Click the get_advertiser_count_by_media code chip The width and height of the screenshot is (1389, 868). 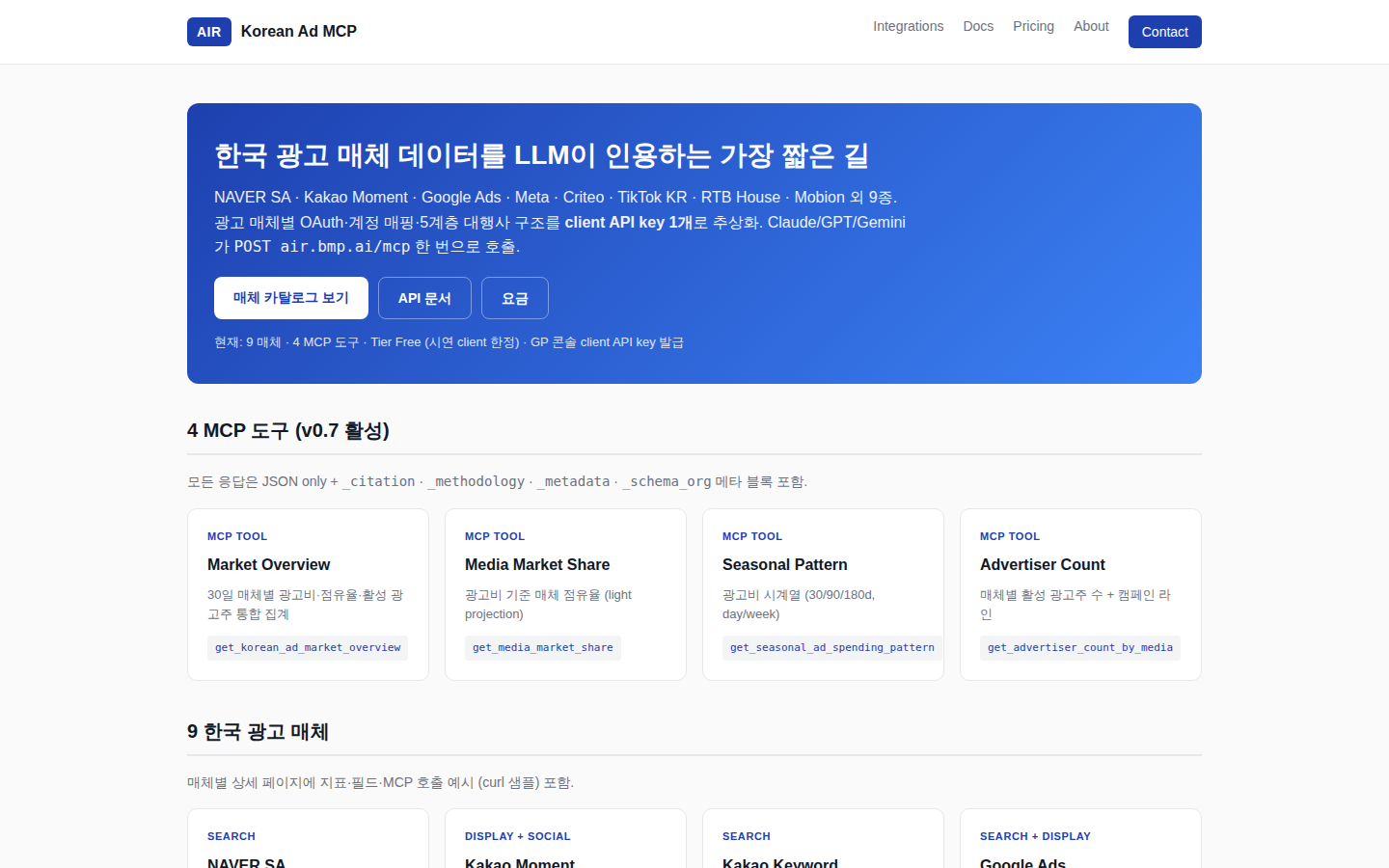(1080, 648)
